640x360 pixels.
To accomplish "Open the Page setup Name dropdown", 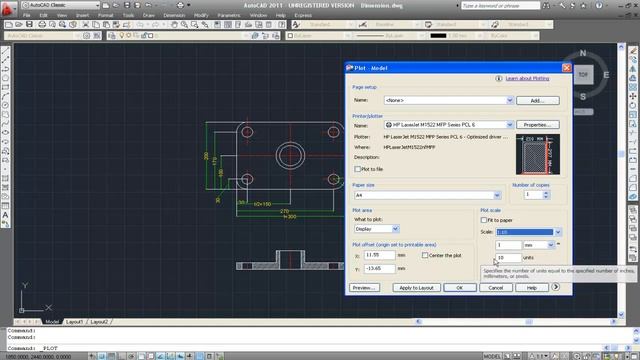I will (x=509, y=100).
